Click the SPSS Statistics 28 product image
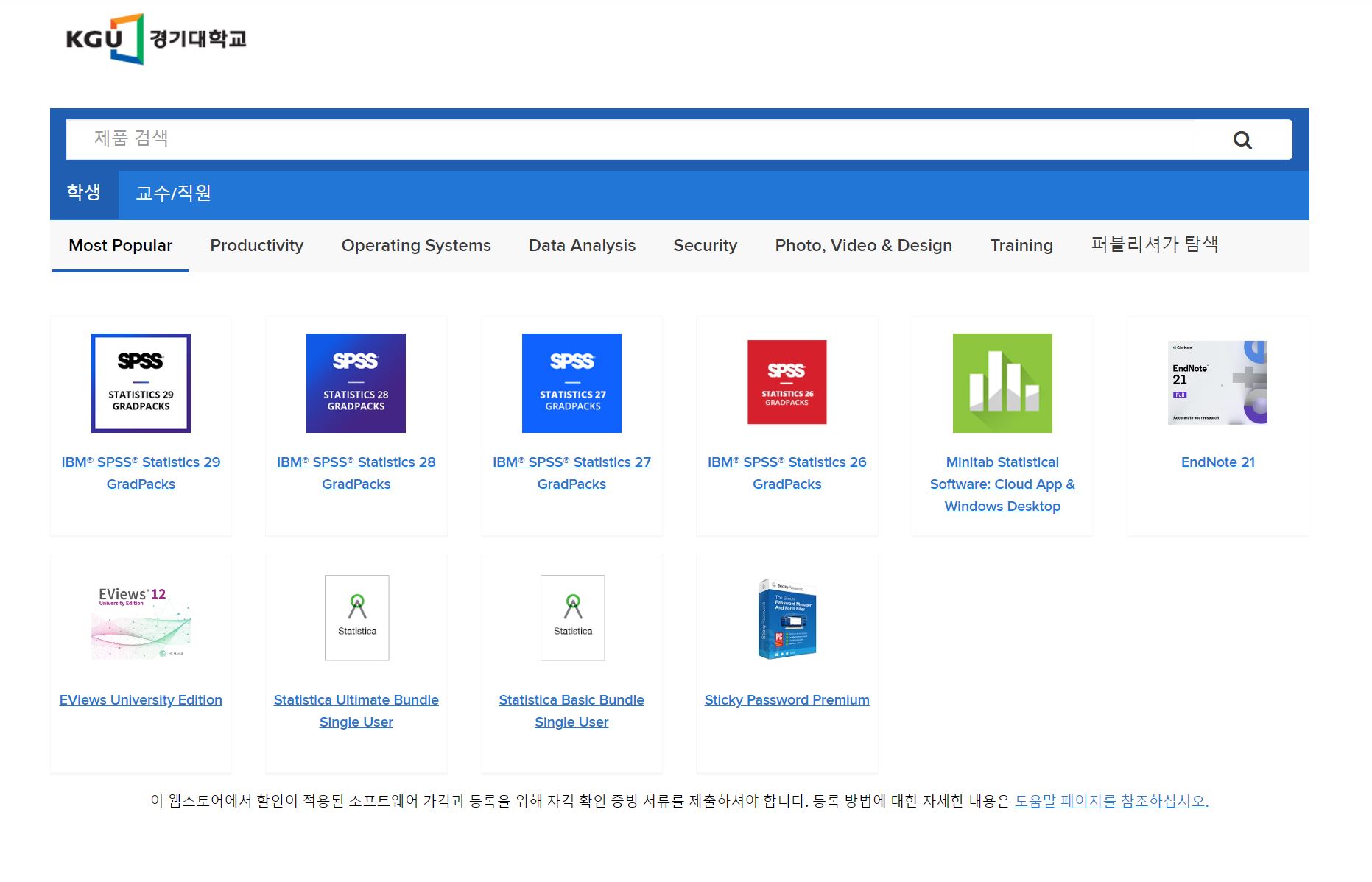The height and width of the screenshot is (882, 1372). pos(356,383)
